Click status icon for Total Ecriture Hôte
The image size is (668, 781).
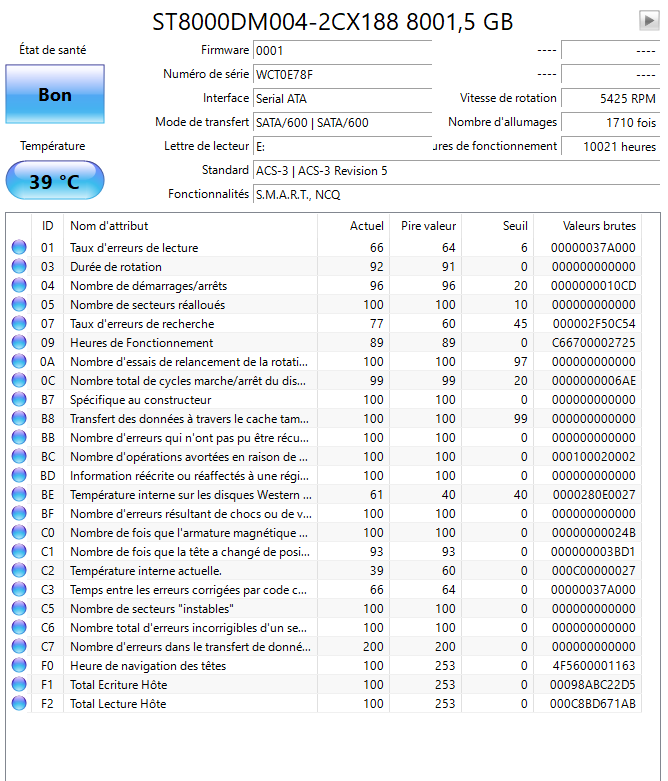[19, 684]
